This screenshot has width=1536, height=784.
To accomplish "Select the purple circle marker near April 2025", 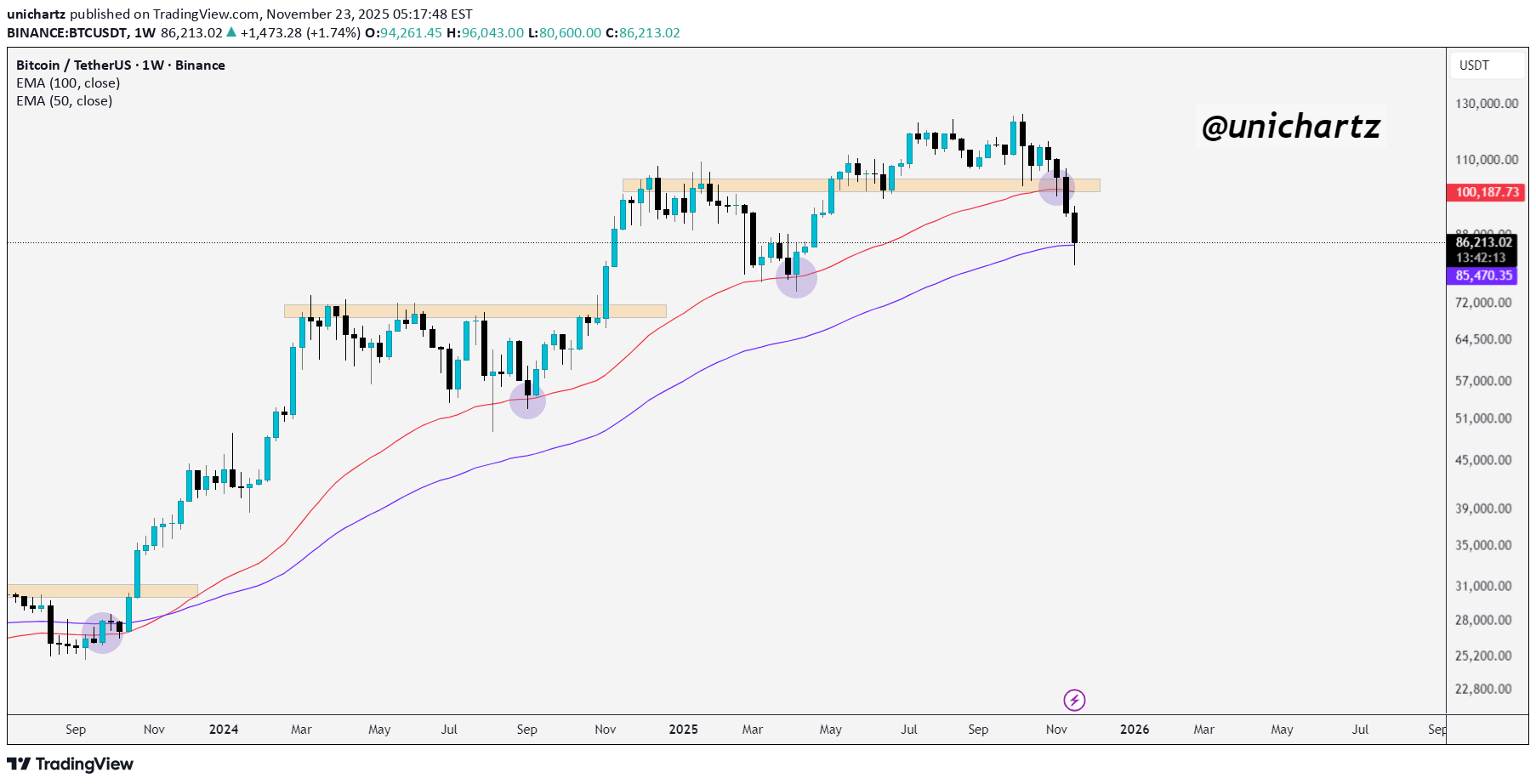I will click(x=796, y=277).
